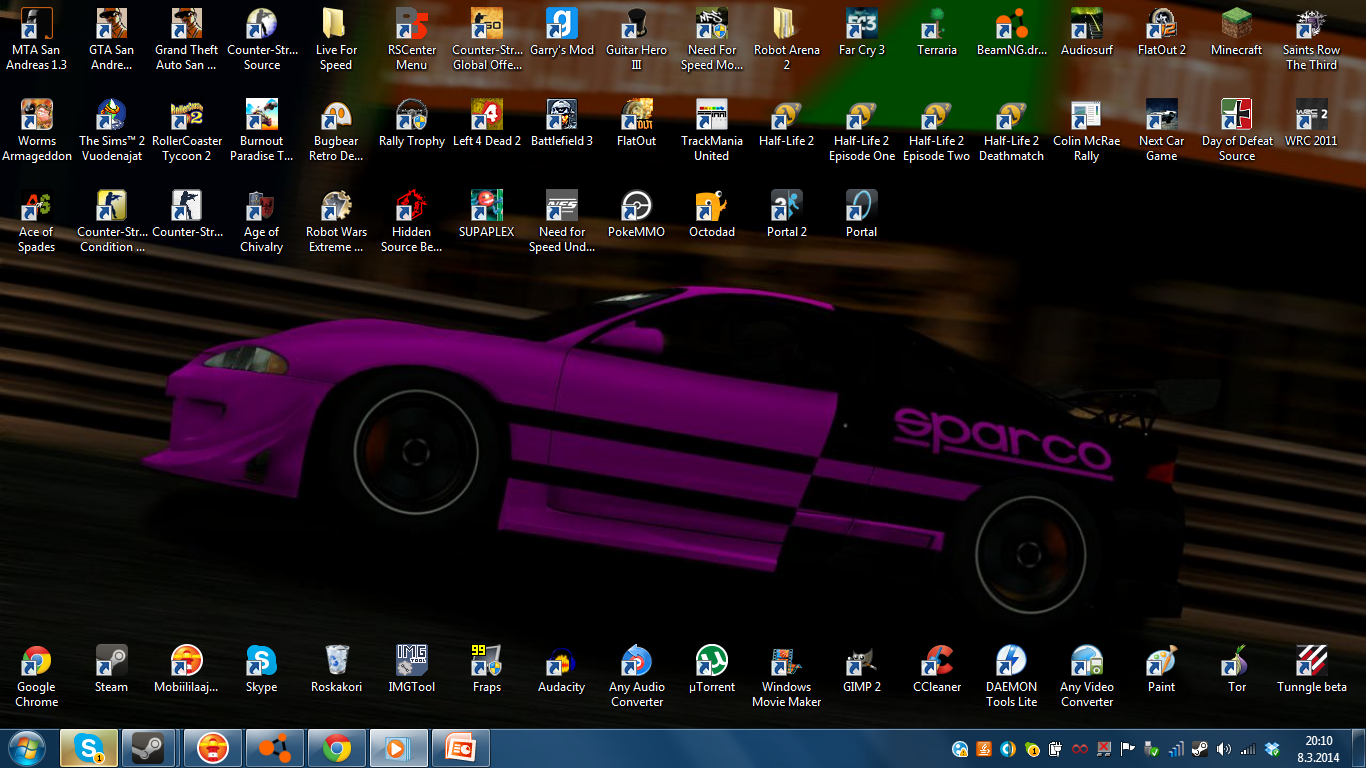This screenshot has width=1366, height=768.
Task: Open the Windows Start menu
Action: click(x=27, y=748)
